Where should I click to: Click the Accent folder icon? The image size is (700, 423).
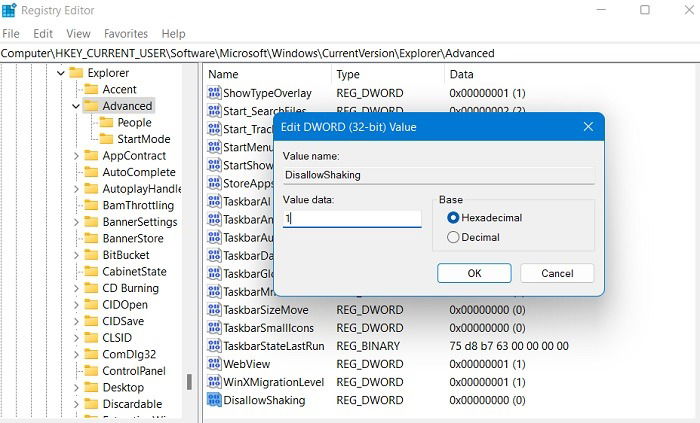[x=91, y=89]
